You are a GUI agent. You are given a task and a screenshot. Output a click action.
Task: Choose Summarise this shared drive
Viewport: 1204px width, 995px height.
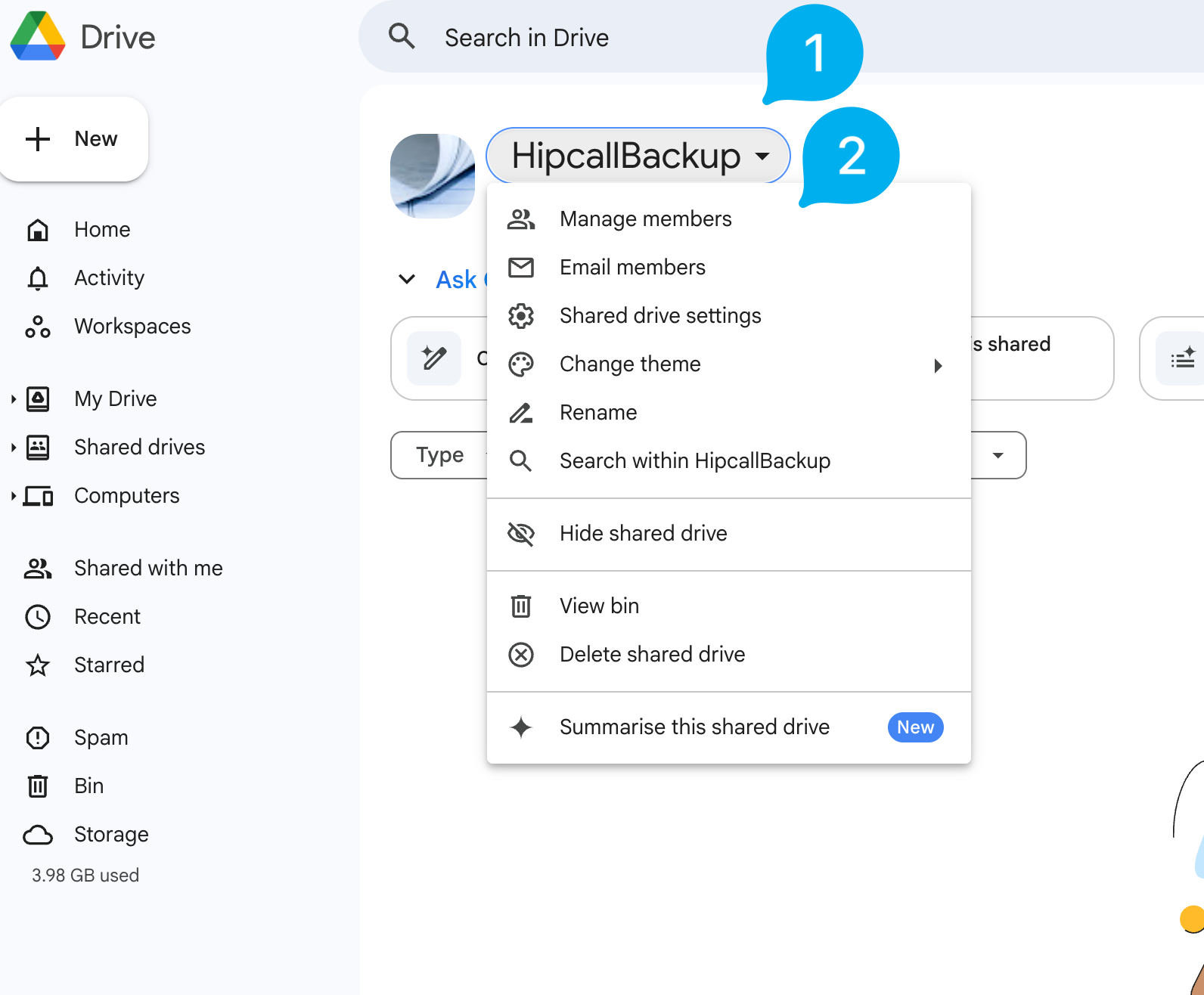729,727
